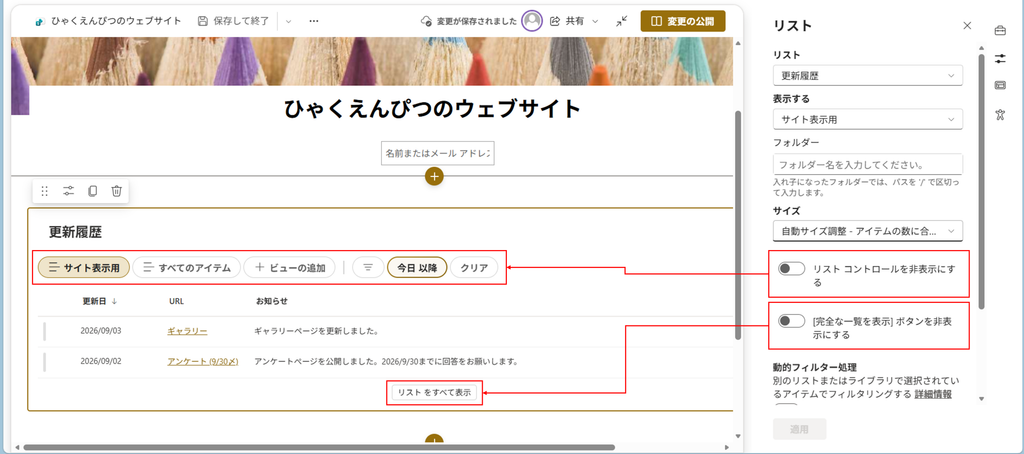Click the 変更の公開 publish button
Image resolution: width=1024 pixels, height=454 pixels.
tap(683, 21)
